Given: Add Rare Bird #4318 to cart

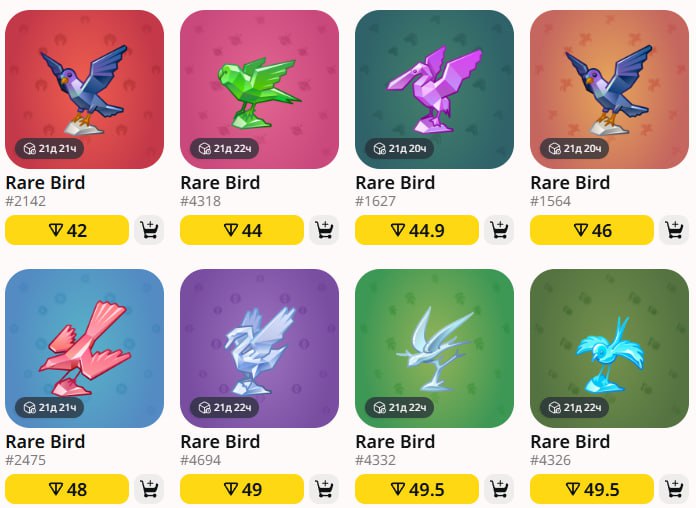Looking at the screenshot, I should pos(324,230).
